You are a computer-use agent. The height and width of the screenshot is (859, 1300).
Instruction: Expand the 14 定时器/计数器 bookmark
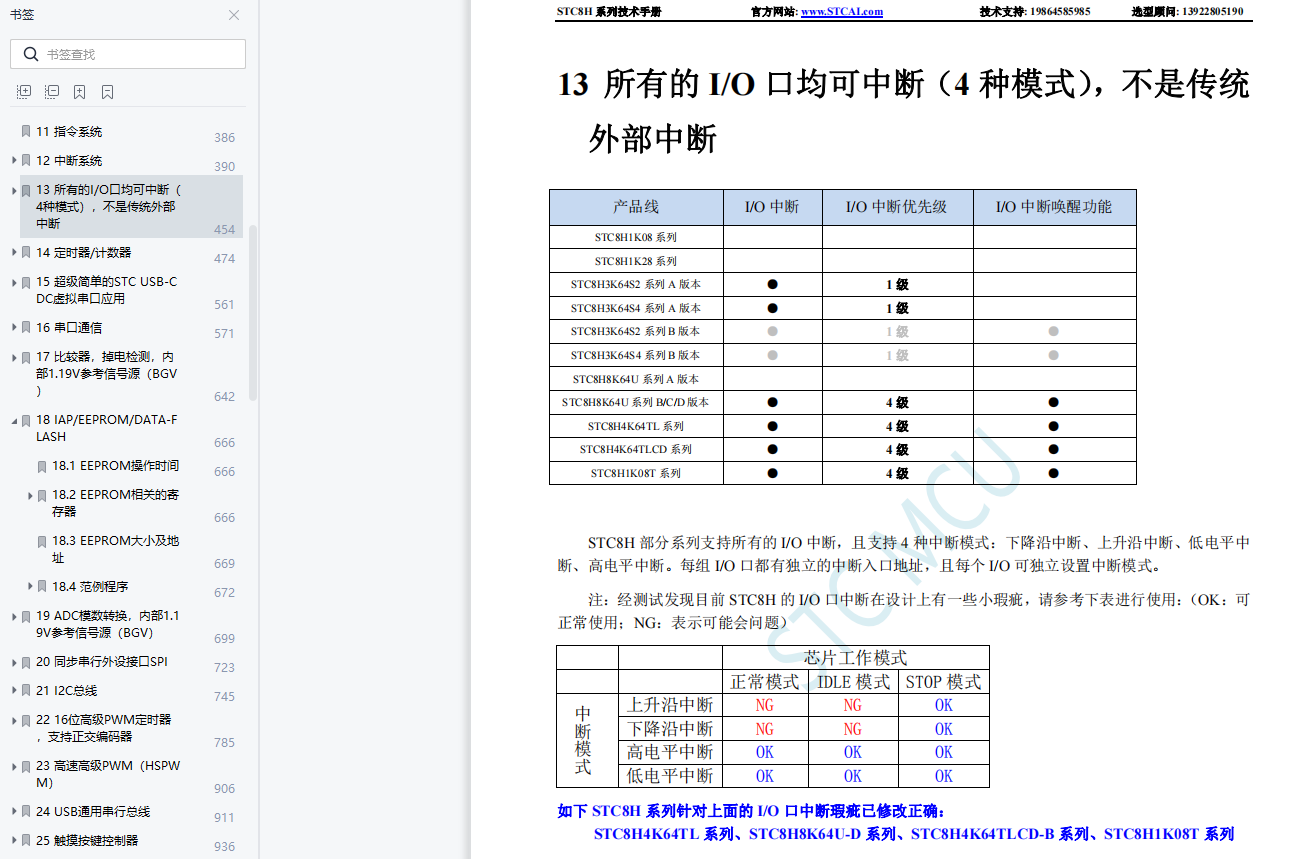(14, 252)
